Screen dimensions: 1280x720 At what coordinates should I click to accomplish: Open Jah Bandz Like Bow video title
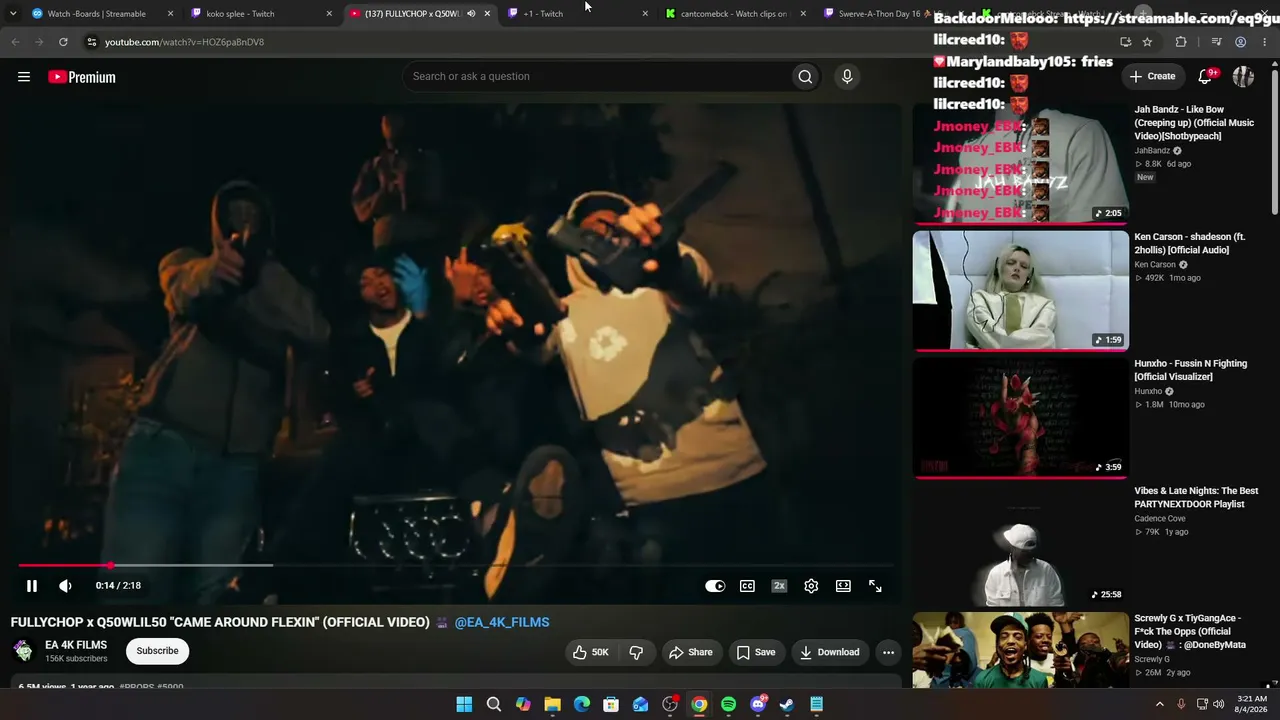coord(1194,122)
